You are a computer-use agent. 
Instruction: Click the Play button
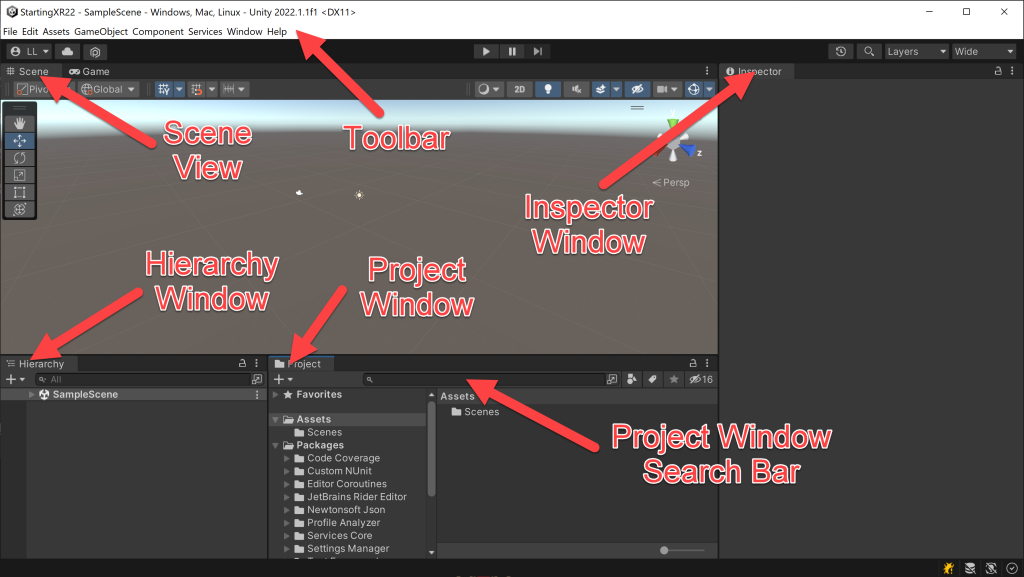(486, 52)
